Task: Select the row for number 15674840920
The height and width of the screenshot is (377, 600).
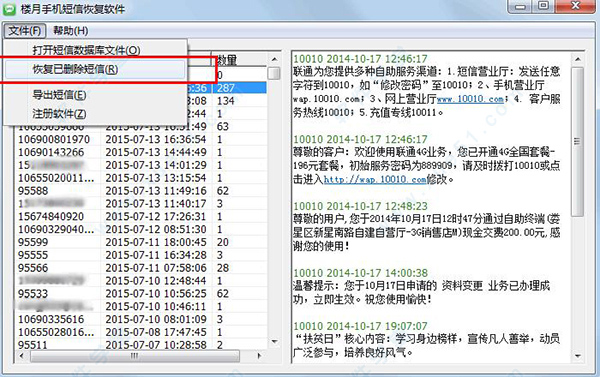Action: coord(142,217)
